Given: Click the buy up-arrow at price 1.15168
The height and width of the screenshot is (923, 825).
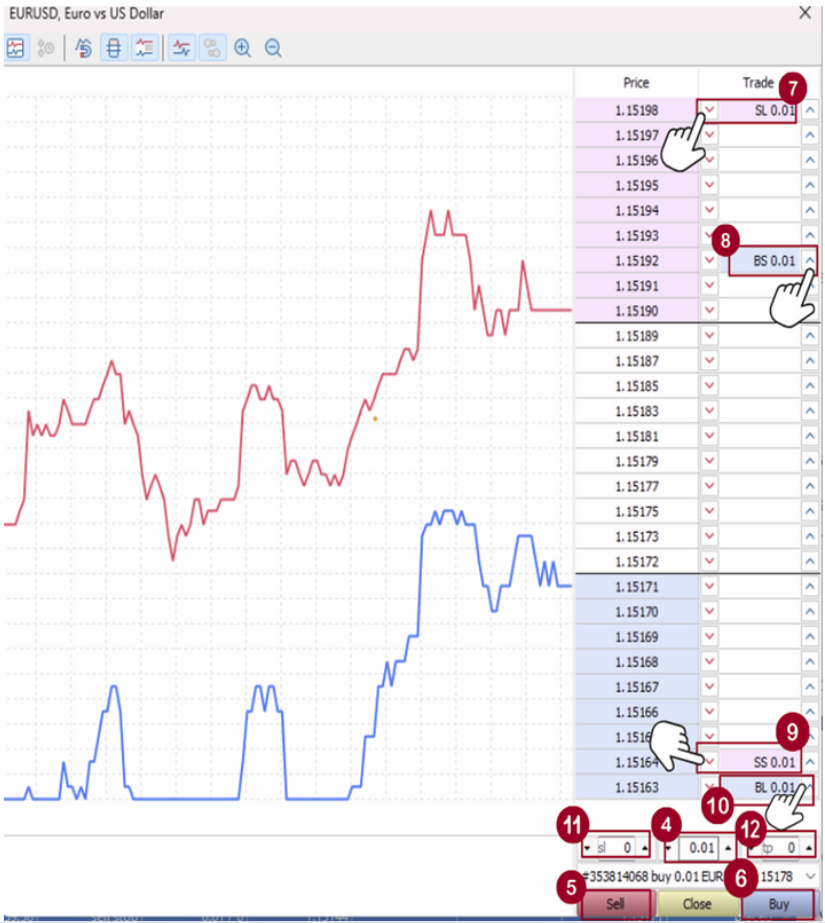Looking at the screenshot, I should (x=808, y=662).
